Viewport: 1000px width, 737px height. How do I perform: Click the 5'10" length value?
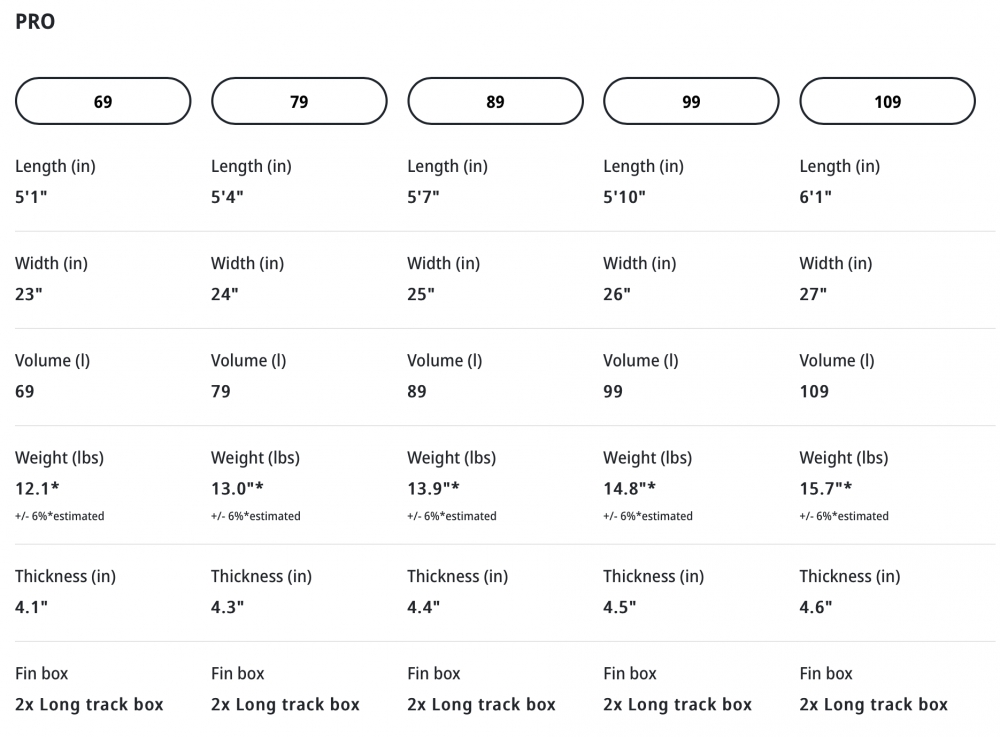pos(624,197)
